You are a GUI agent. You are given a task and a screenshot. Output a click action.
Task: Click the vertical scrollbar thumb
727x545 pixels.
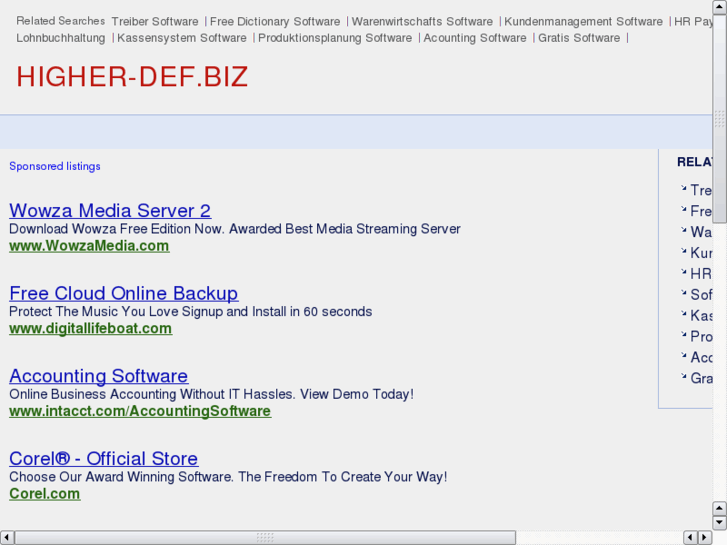[x=720, y=118]
